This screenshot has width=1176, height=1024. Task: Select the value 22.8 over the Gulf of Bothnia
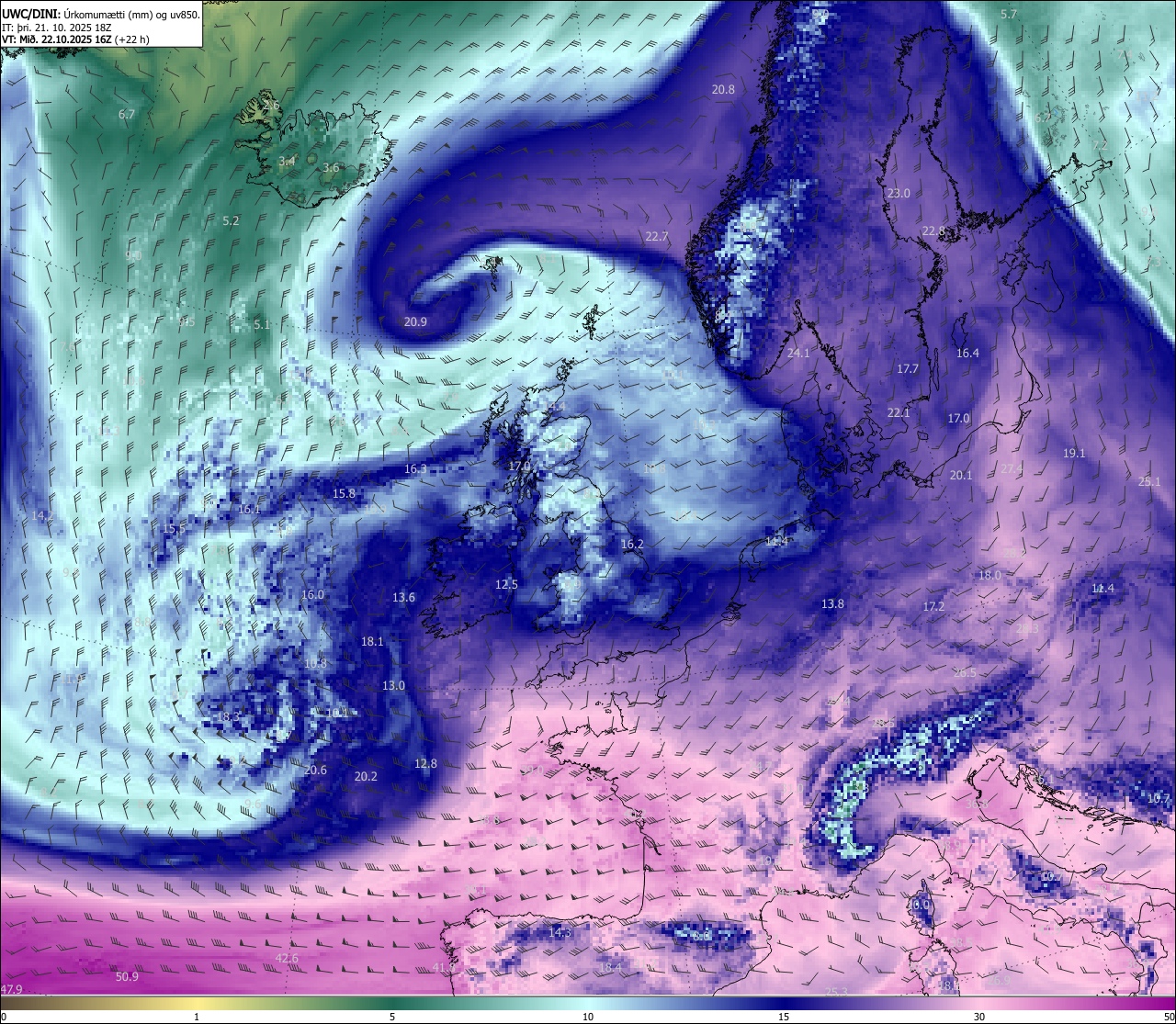(933, 231)
